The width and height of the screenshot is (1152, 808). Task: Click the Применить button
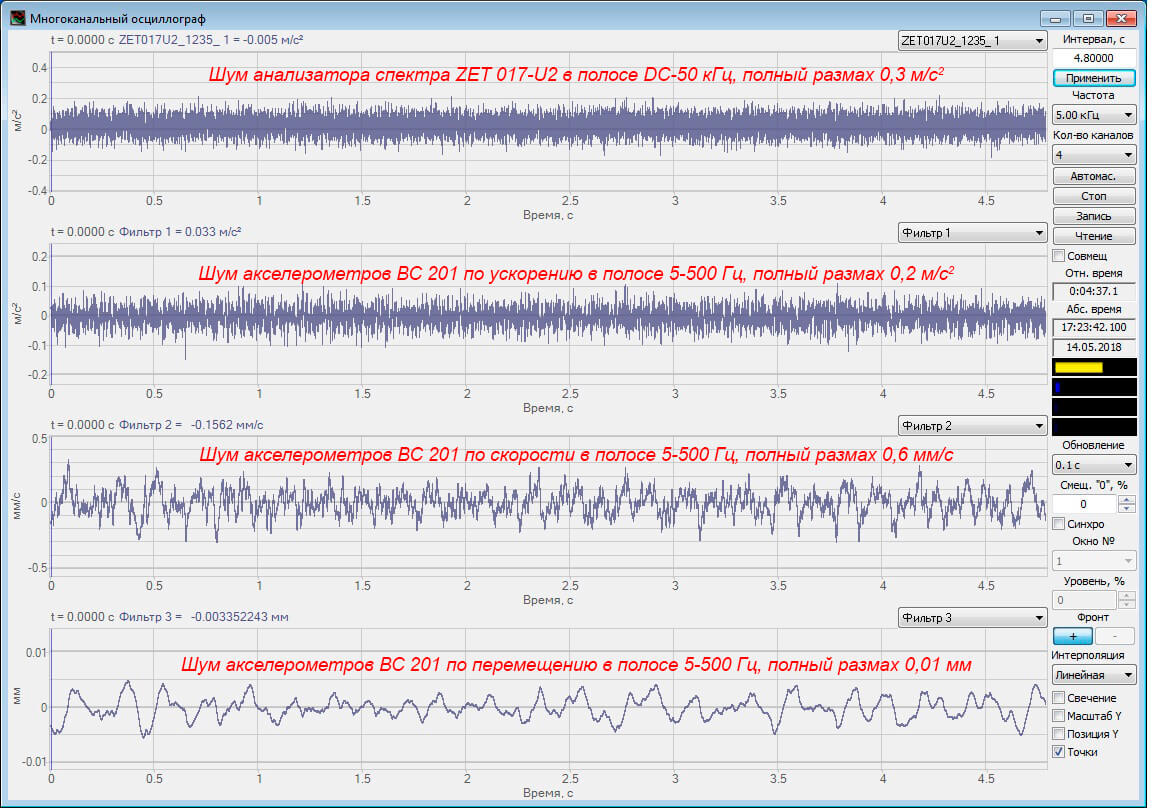1094,78
